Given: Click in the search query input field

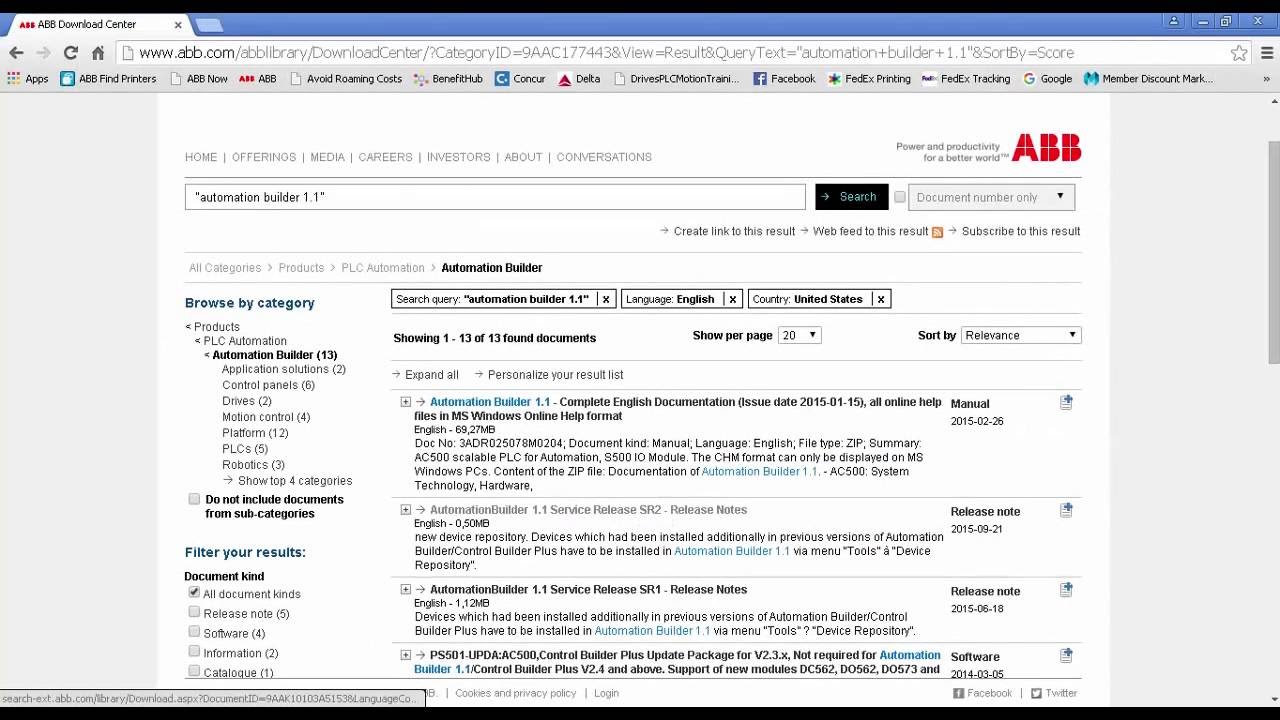Looking at the screenshot, I should (495, 197).
